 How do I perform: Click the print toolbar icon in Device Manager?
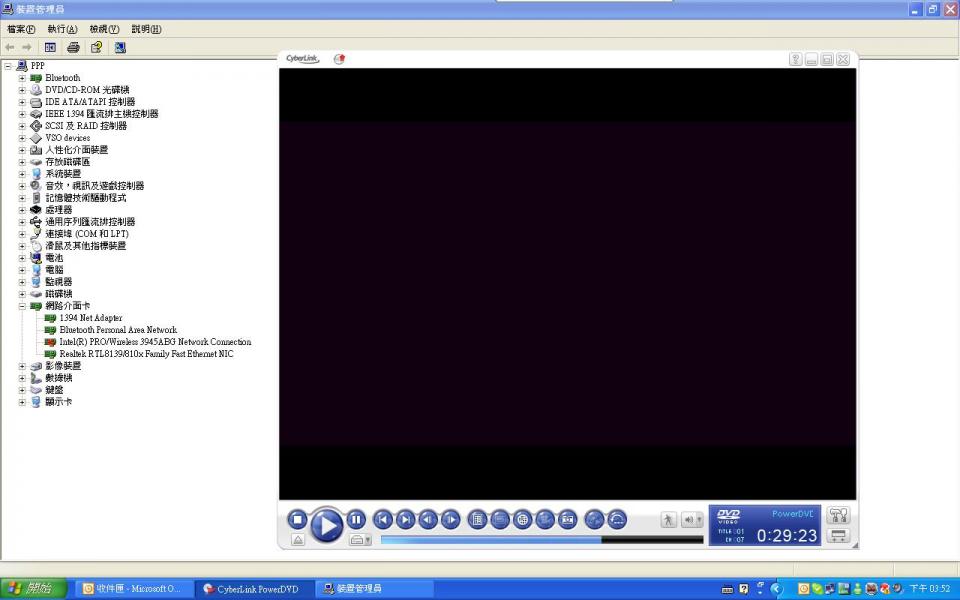coord(73,47)
